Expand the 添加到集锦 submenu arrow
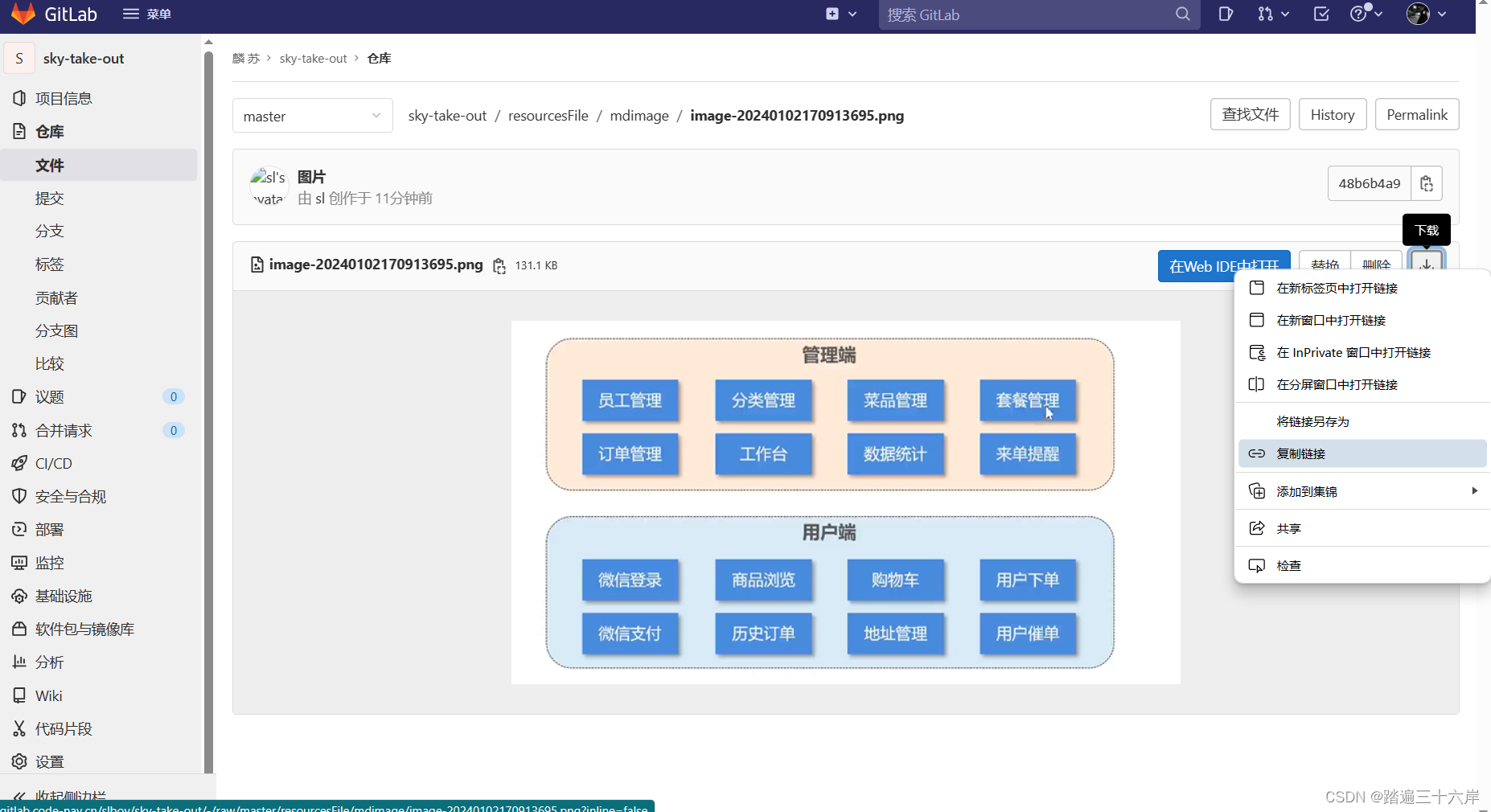1491x812 pixels. 1474,490
